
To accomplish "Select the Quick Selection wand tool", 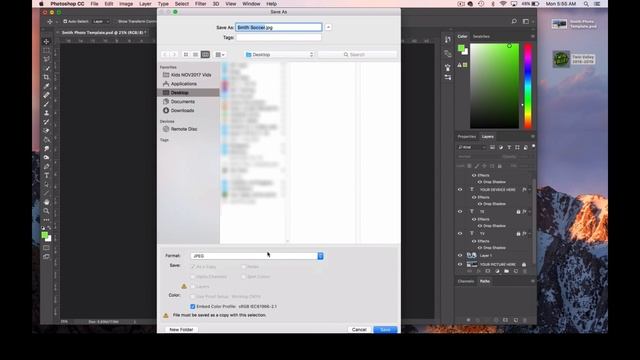I will coord(46,68).
